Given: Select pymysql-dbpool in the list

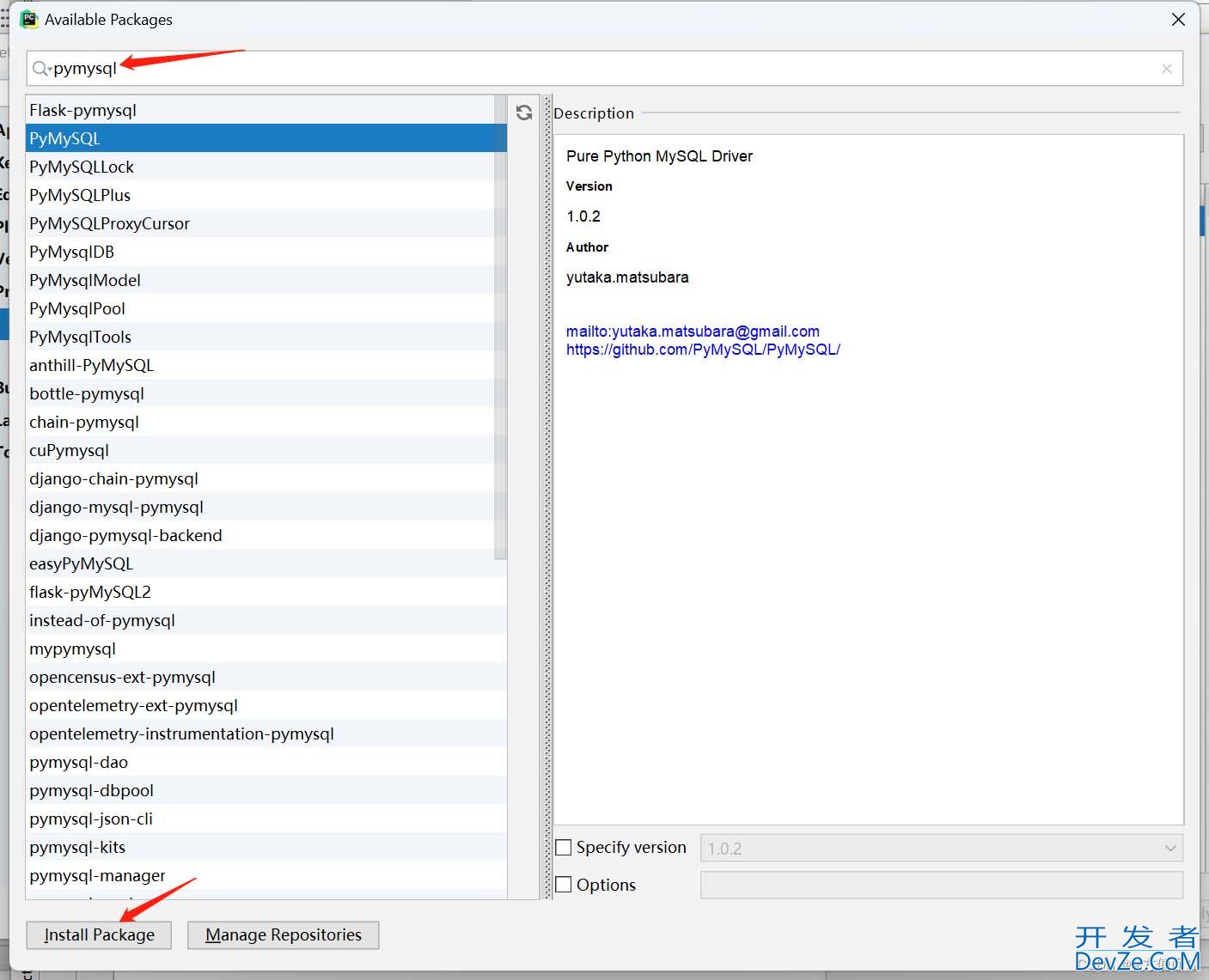Looking at the screenshot, I should click(x=266, y=790).
